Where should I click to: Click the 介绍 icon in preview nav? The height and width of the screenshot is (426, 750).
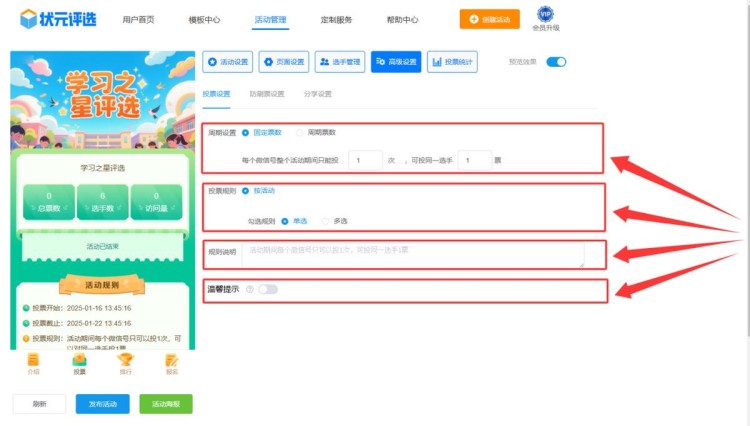(x=33, y=361)
